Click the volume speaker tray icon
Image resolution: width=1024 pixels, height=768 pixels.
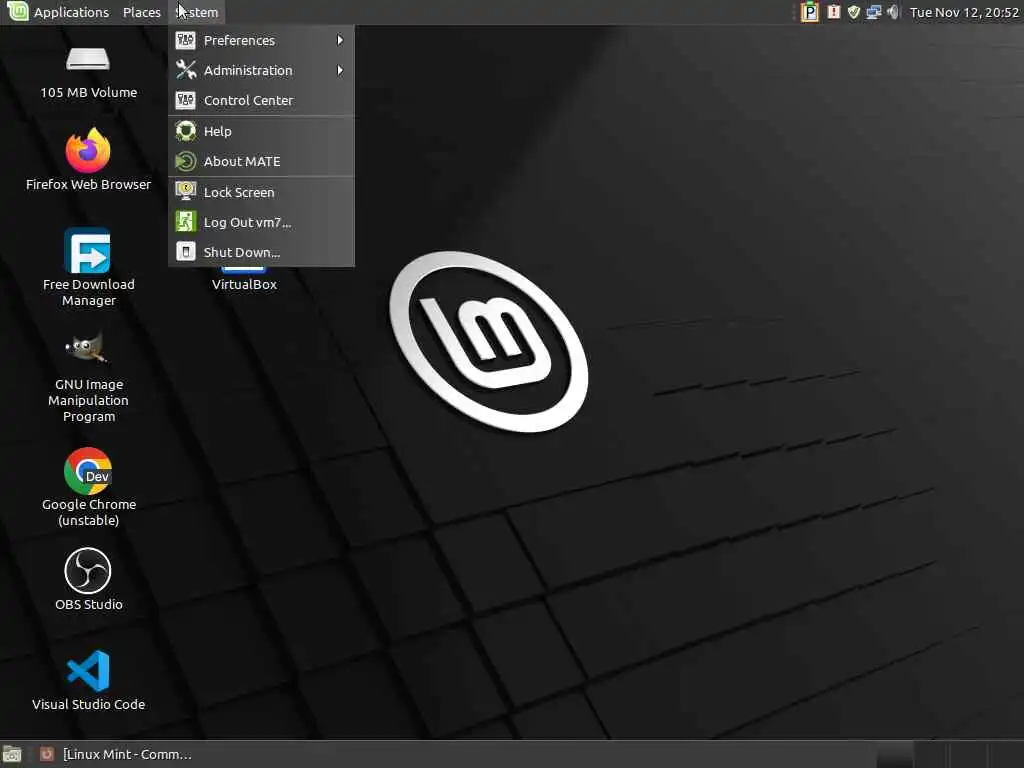coord(893,12)
